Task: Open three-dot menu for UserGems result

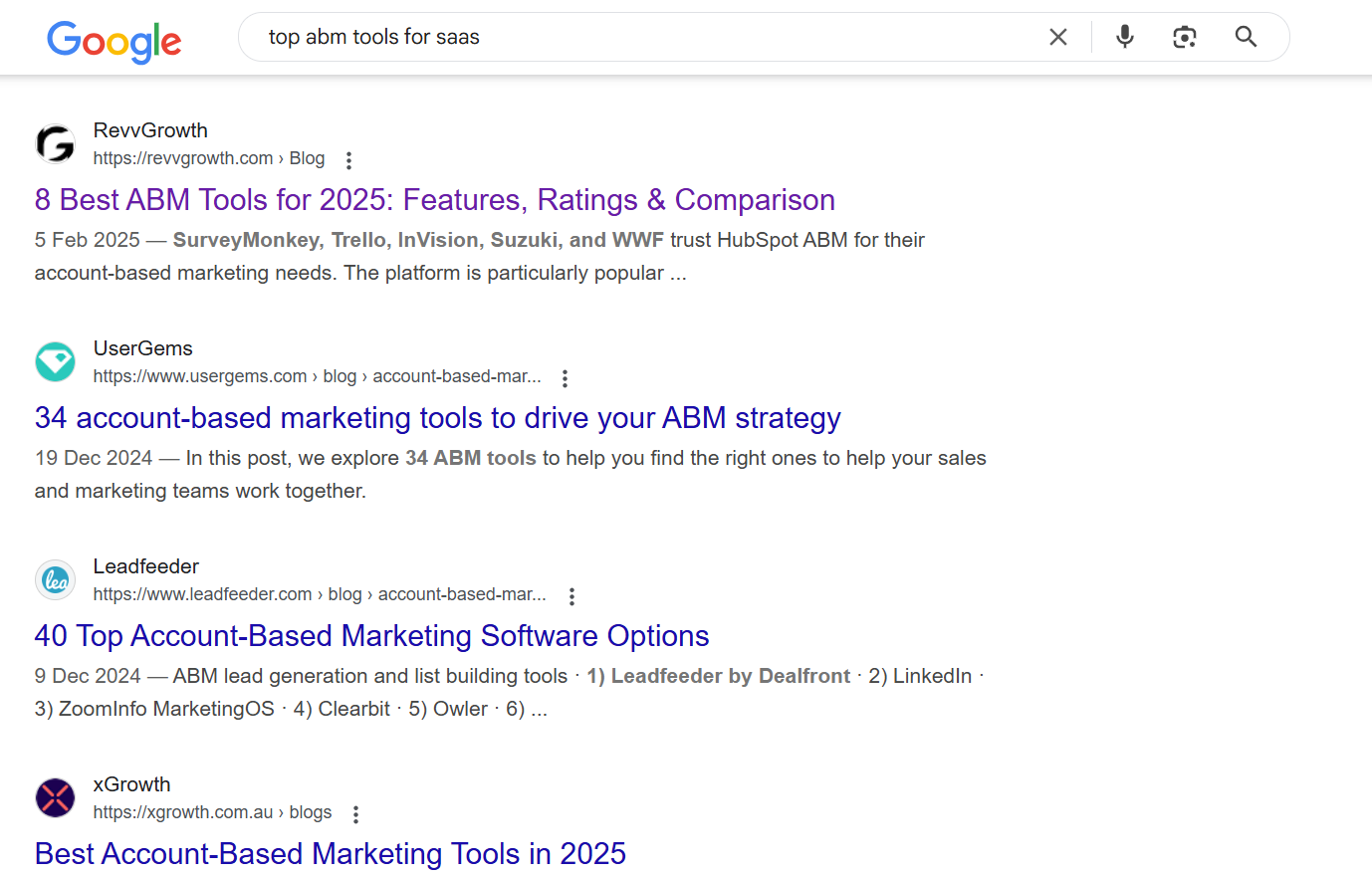Action: pos(565,378)
